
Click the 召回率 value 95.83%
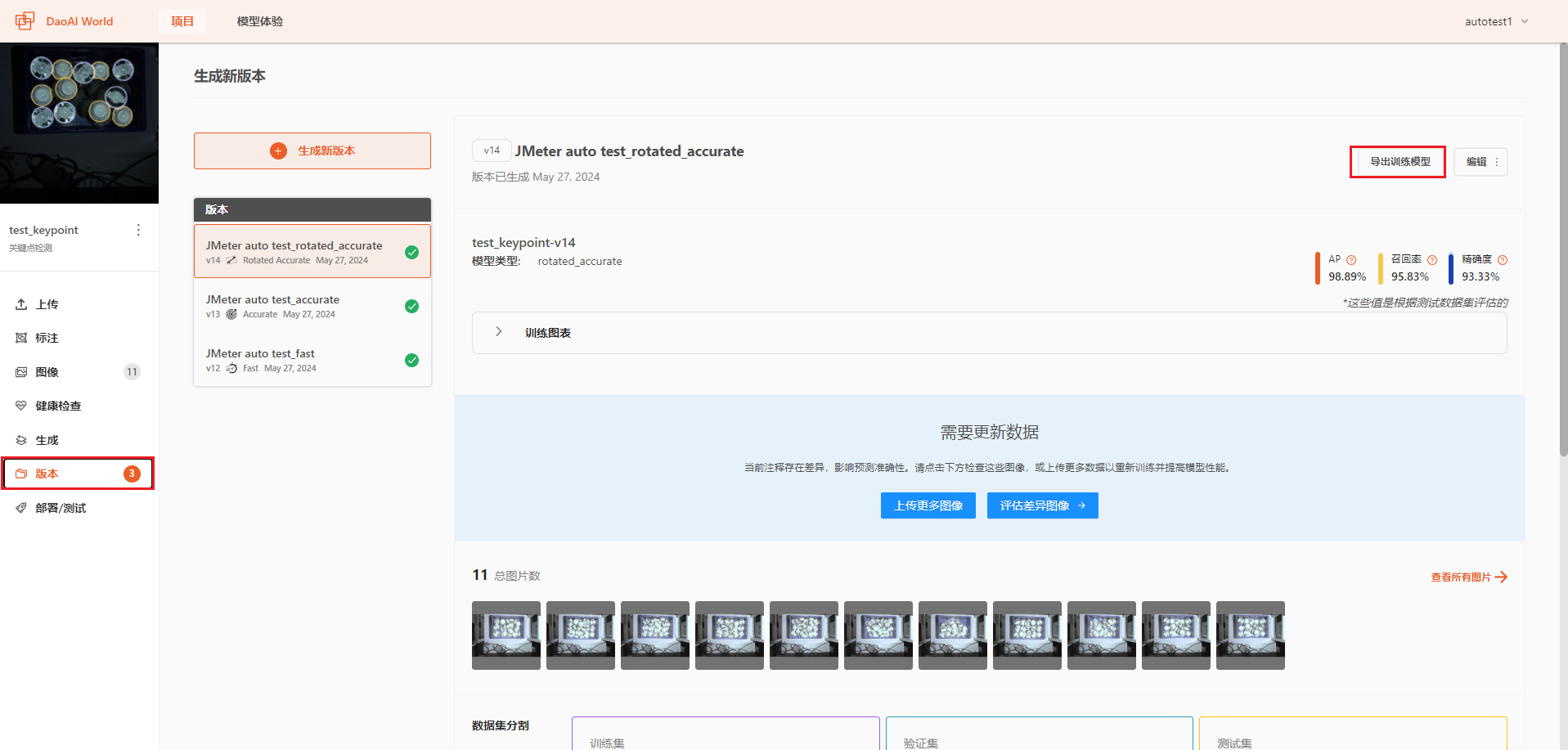(1410, 276)
